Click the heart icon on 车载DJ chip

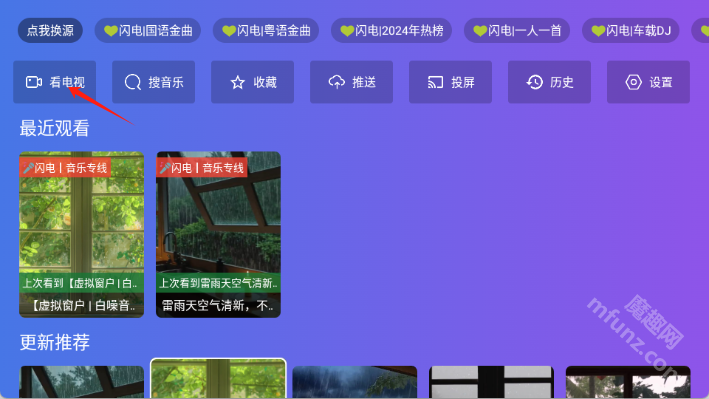click(x=598, y=31)
